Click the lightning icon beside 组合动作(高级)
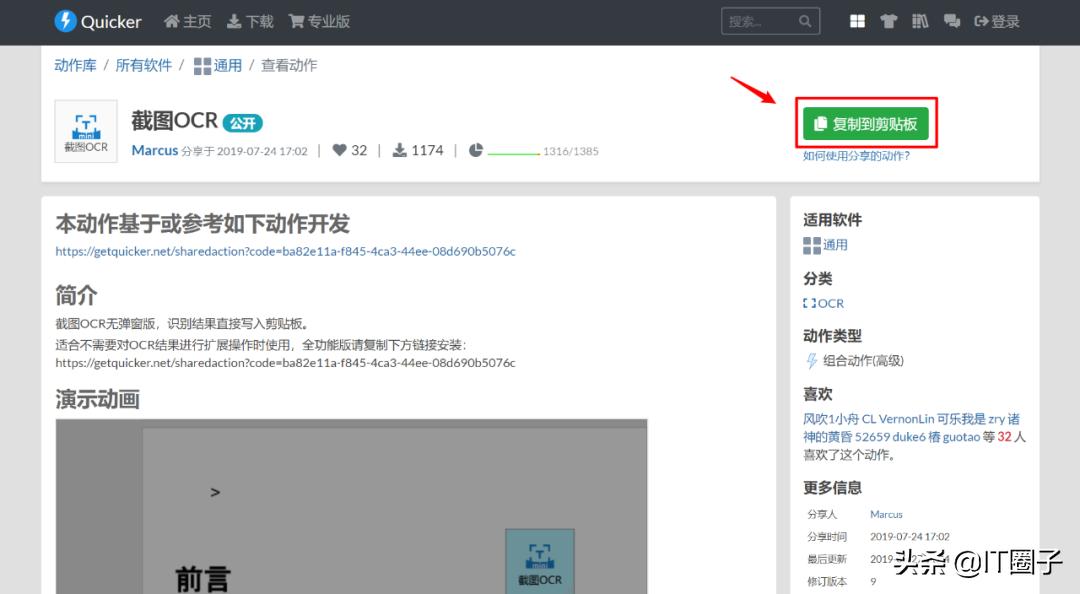Viewport: 1080px width, 594px height. (810, 360)
